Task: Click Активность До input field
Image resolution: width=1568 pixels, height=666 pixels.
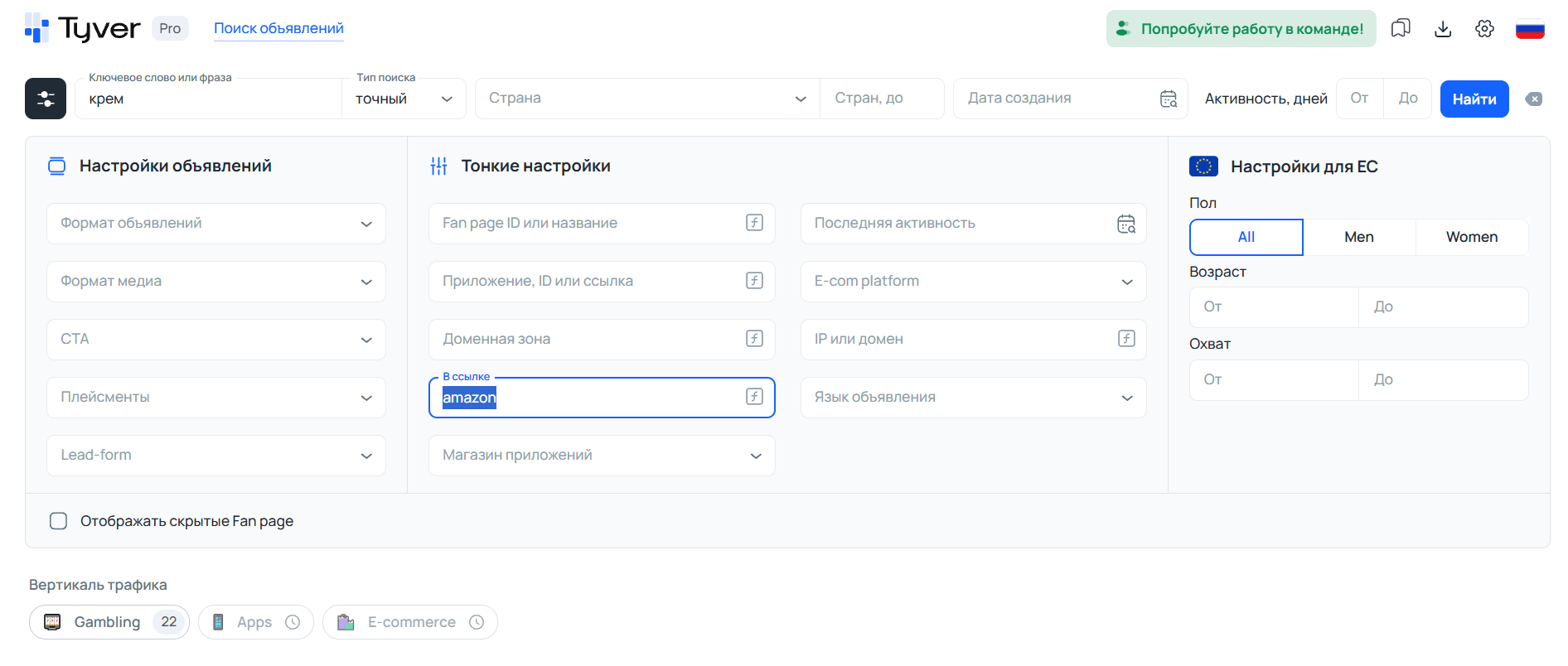Action: tap(1408, 99)
